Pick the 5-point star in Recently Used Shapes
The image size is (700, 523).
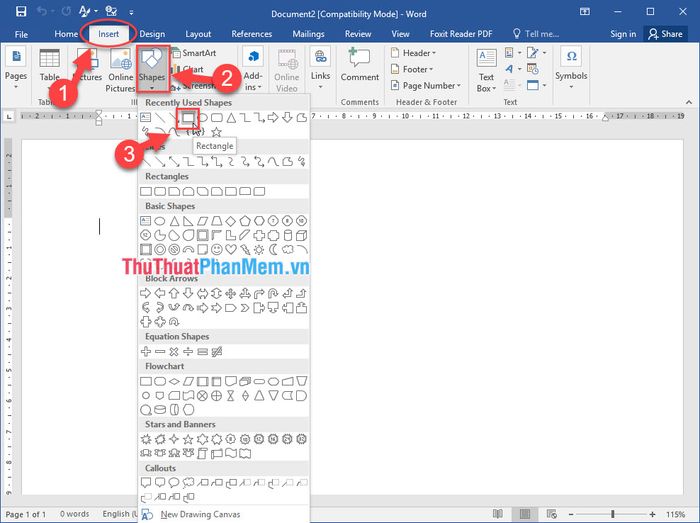coord(216,132)
